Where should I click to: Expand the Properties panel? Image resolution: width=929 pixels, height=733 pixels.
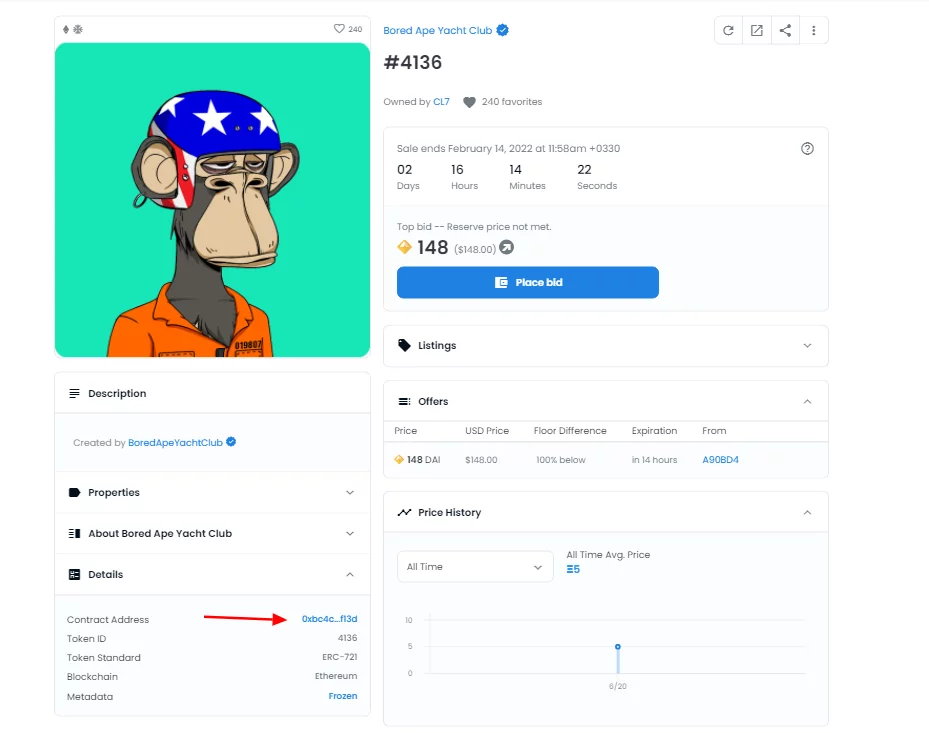(x=212, y=492)
